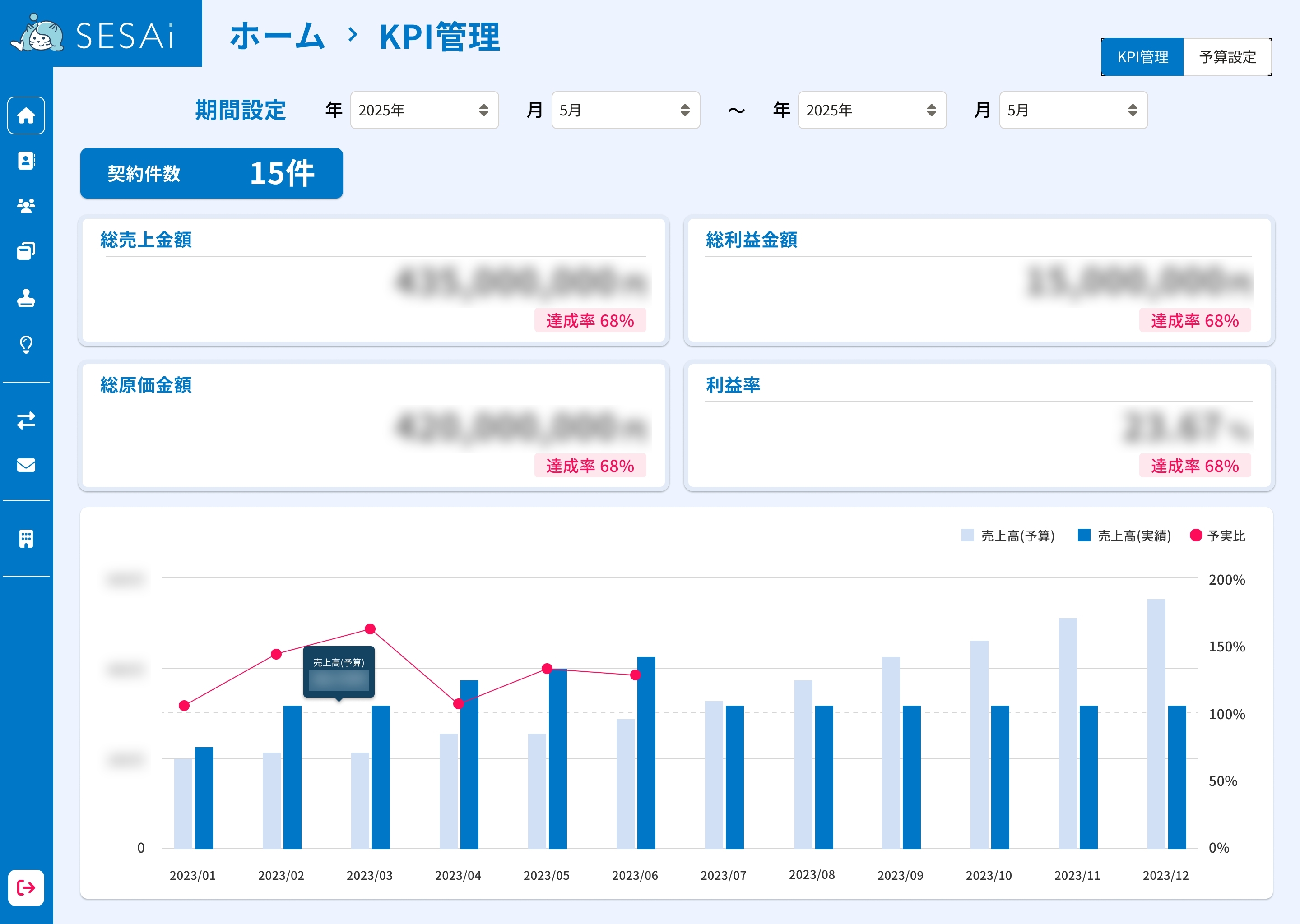Click the ホーム breadcrumb link
The image size is (1300, 924).
tap(277, 37)
